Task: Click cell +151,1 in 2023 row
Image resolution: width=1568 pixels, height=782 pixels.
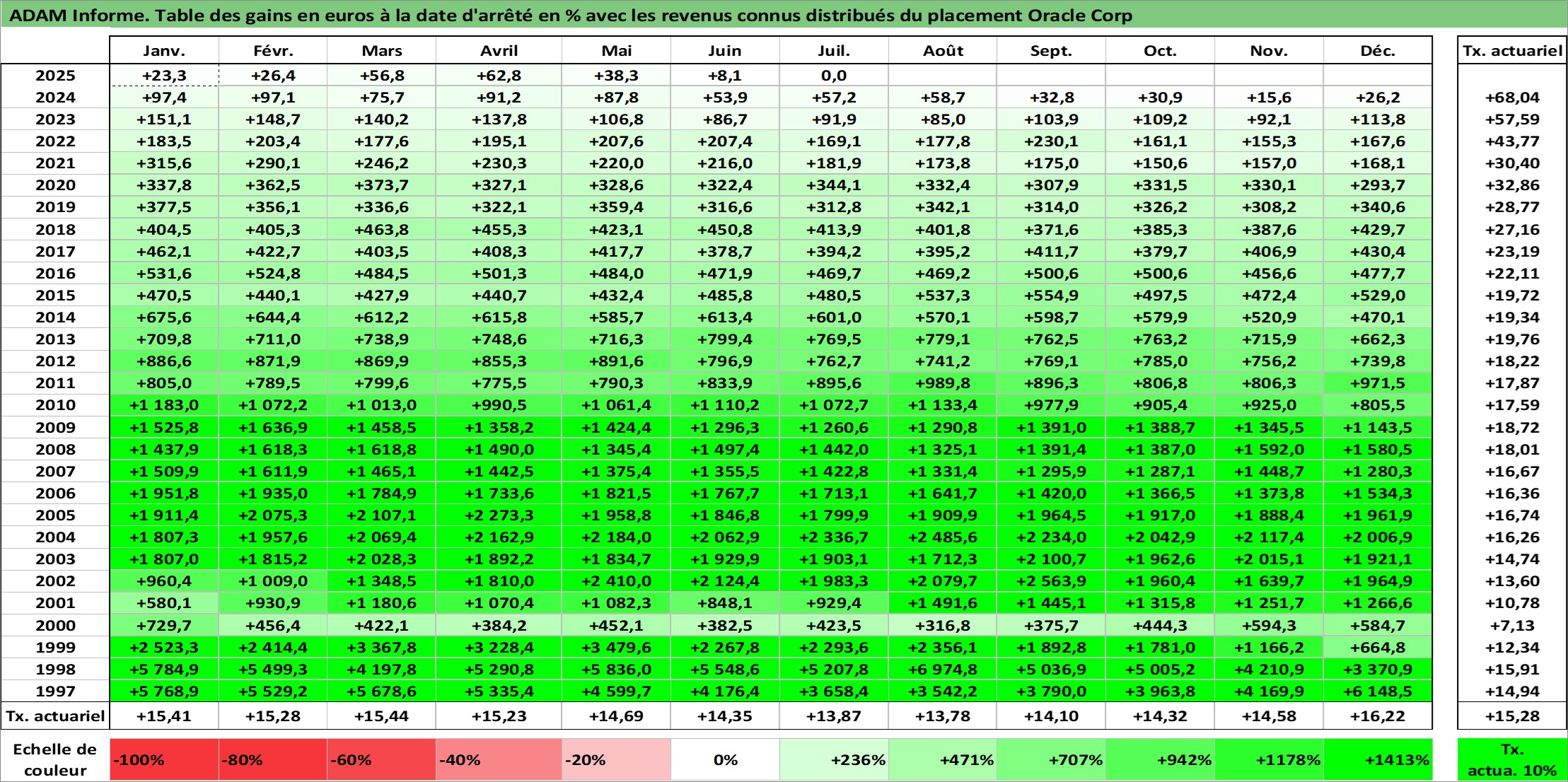Action: click(x=164, y=119)
